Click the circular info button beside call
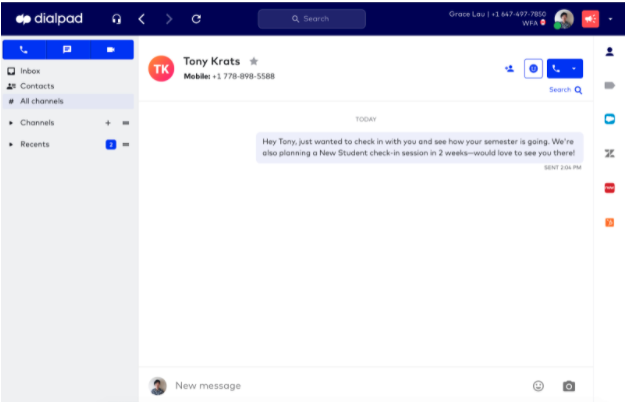 click(533, 69)
